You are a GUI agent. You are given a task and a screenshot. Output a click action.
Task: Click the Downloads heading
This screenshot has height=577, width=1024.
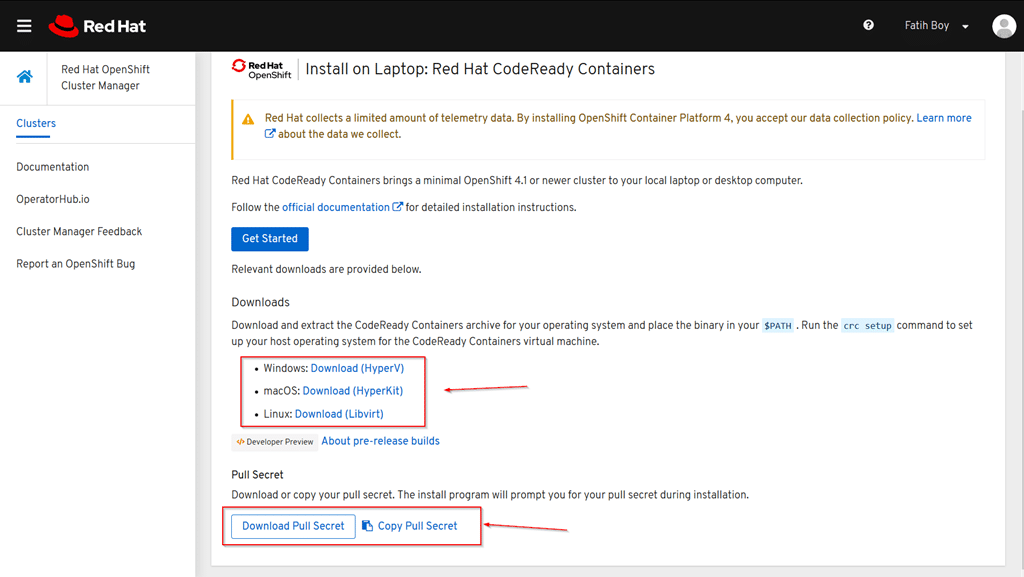261,302
